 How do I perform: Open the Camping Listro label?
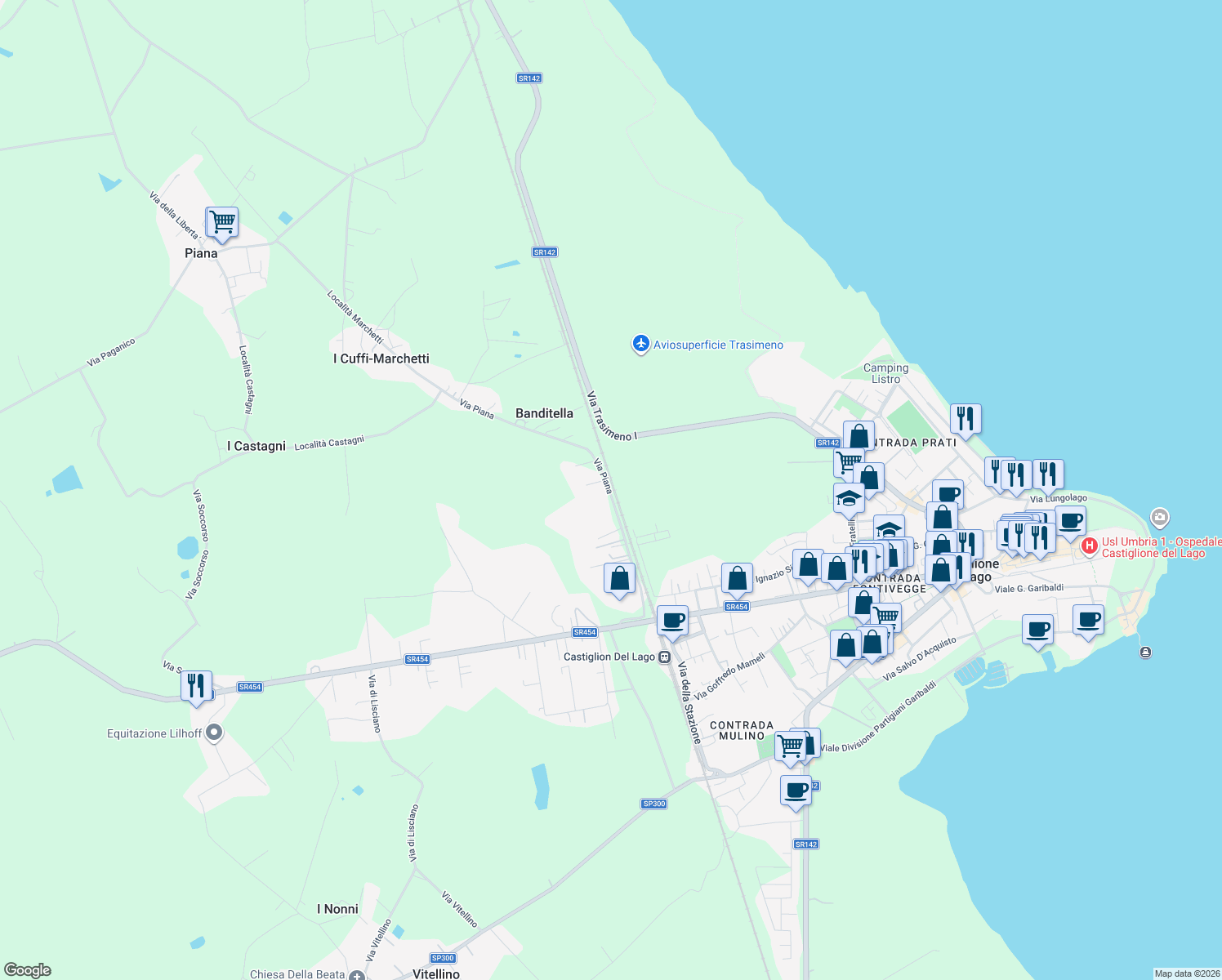(x=885, y=374)
